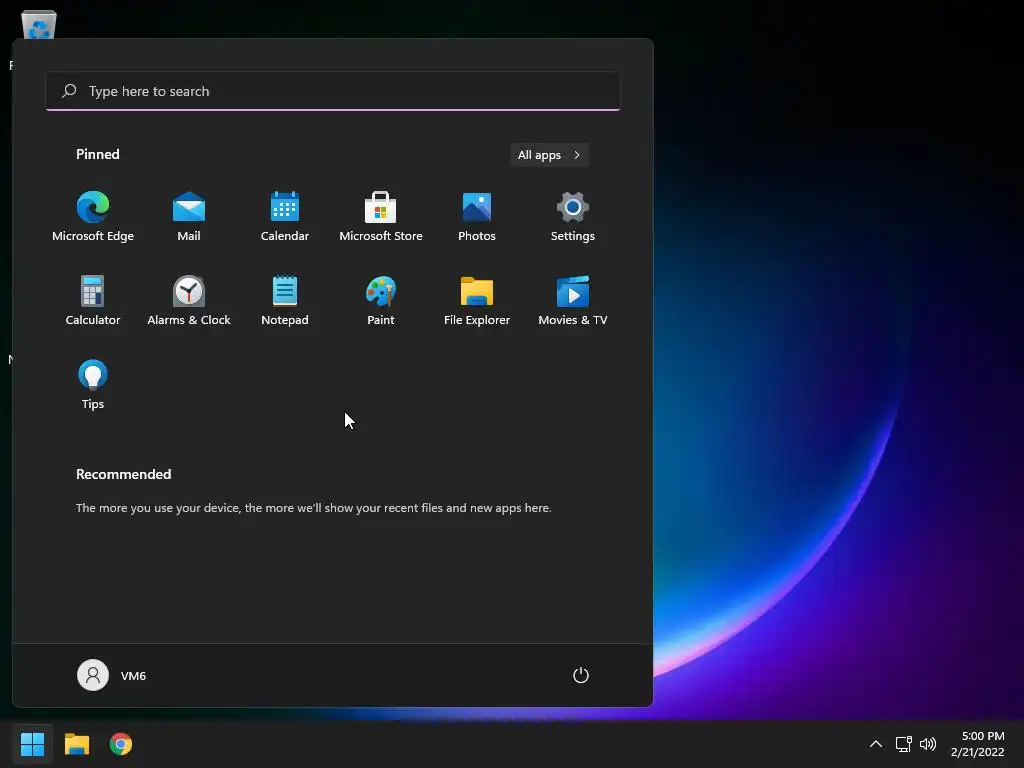The height and width of the screenshot is (768, 1024).
Task: Select the Recycle Bin desktop icon
Action: click(x=39, y=25)
